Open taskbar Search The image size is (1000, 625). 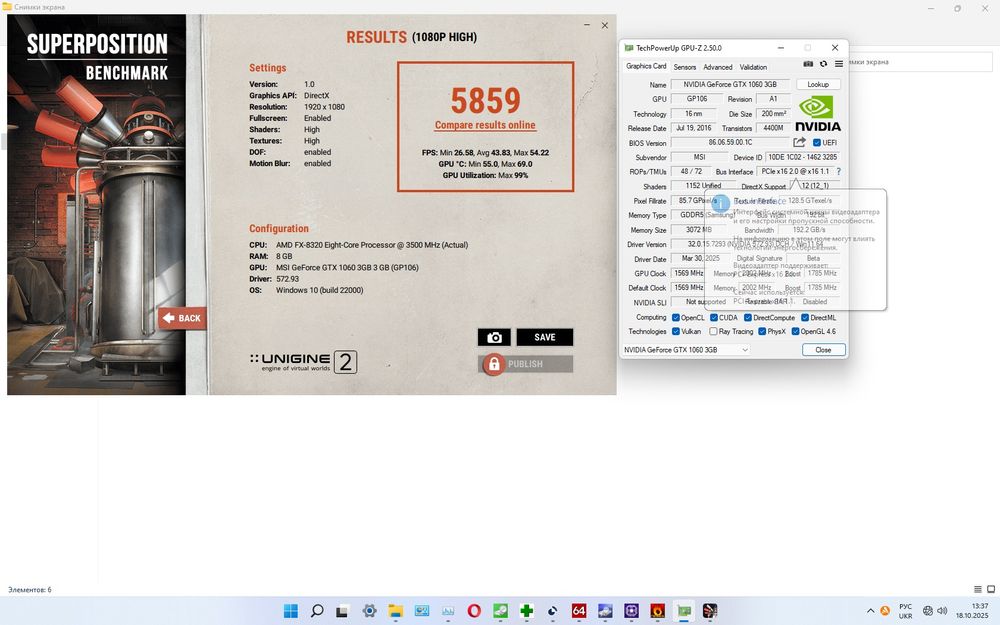point(316,610)
